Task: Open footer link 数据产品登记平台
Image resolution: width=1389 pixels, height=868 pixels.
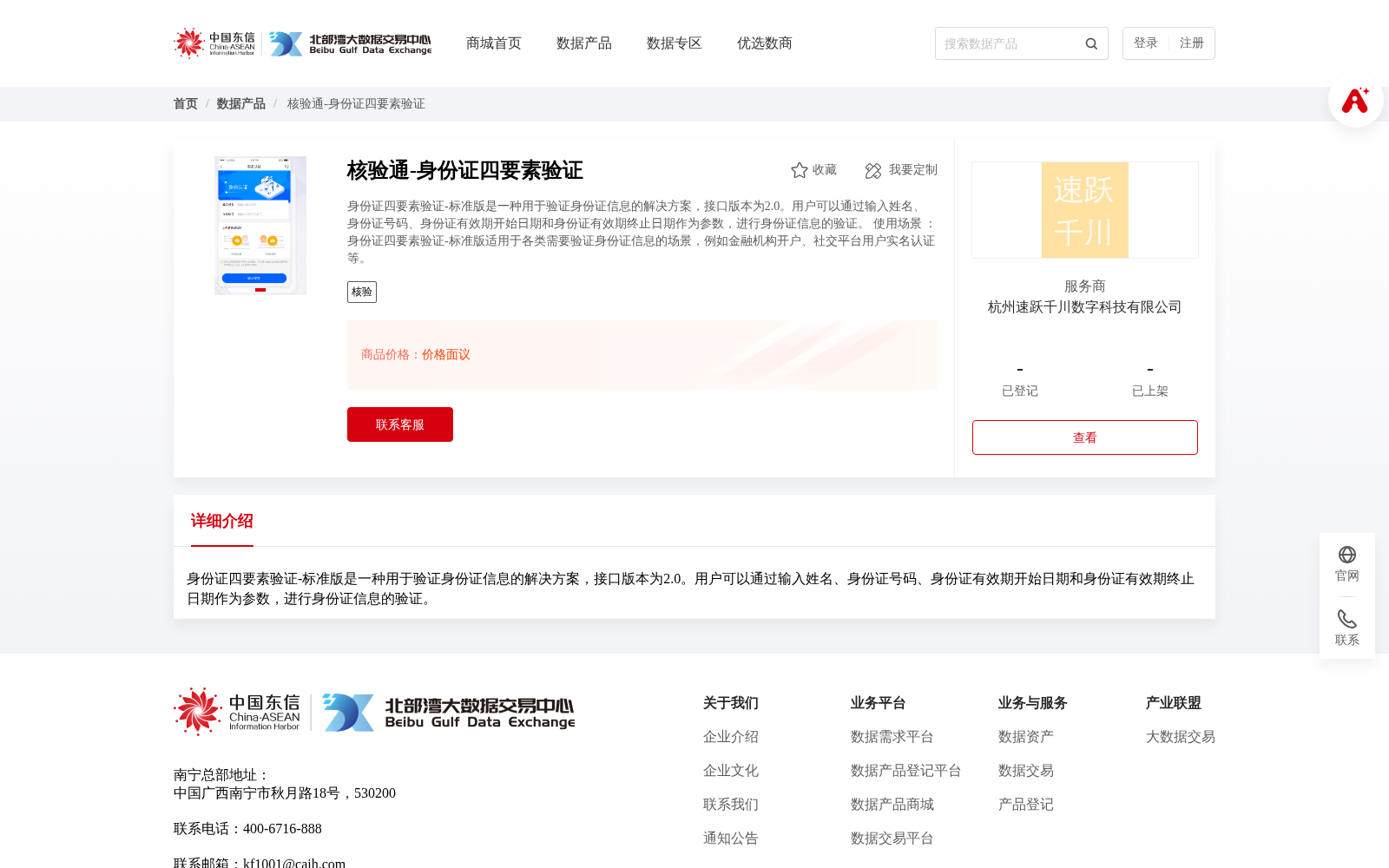Action: pyautogui.click(x=906, y=771)
